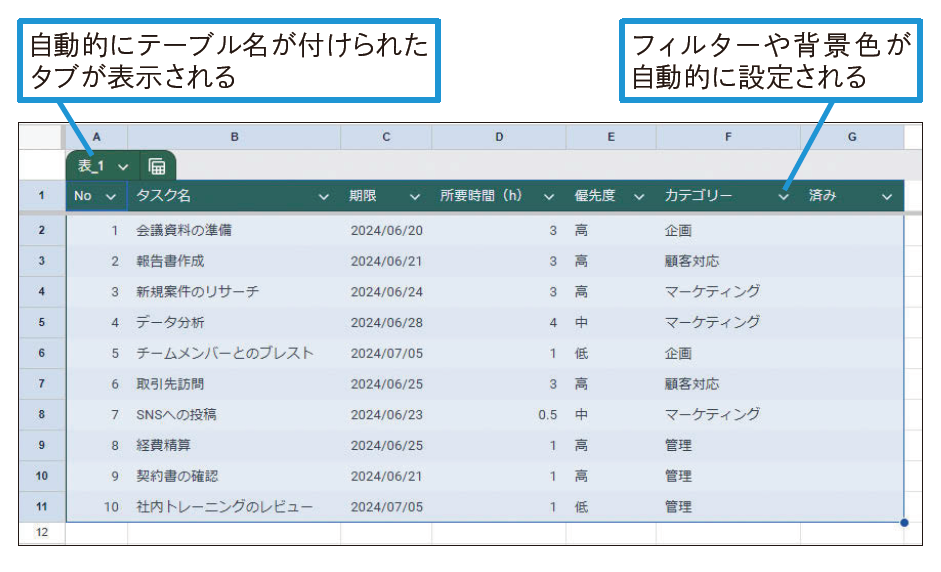Click the cell 経費精算
This screenshot has height=572, width=941.
(234, 445)
